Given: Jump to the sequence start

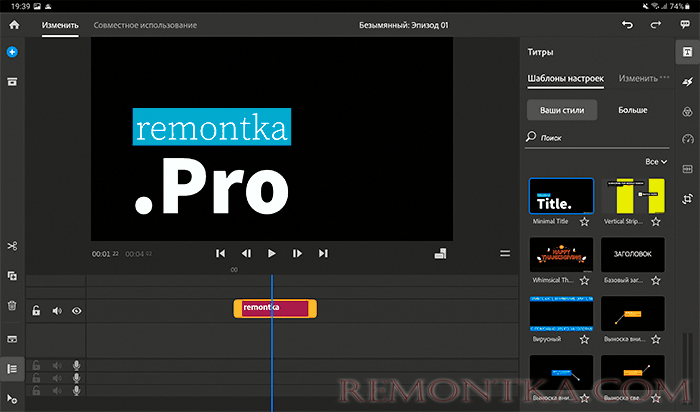Looking at the screenshot, I should (x=221, y=254).
